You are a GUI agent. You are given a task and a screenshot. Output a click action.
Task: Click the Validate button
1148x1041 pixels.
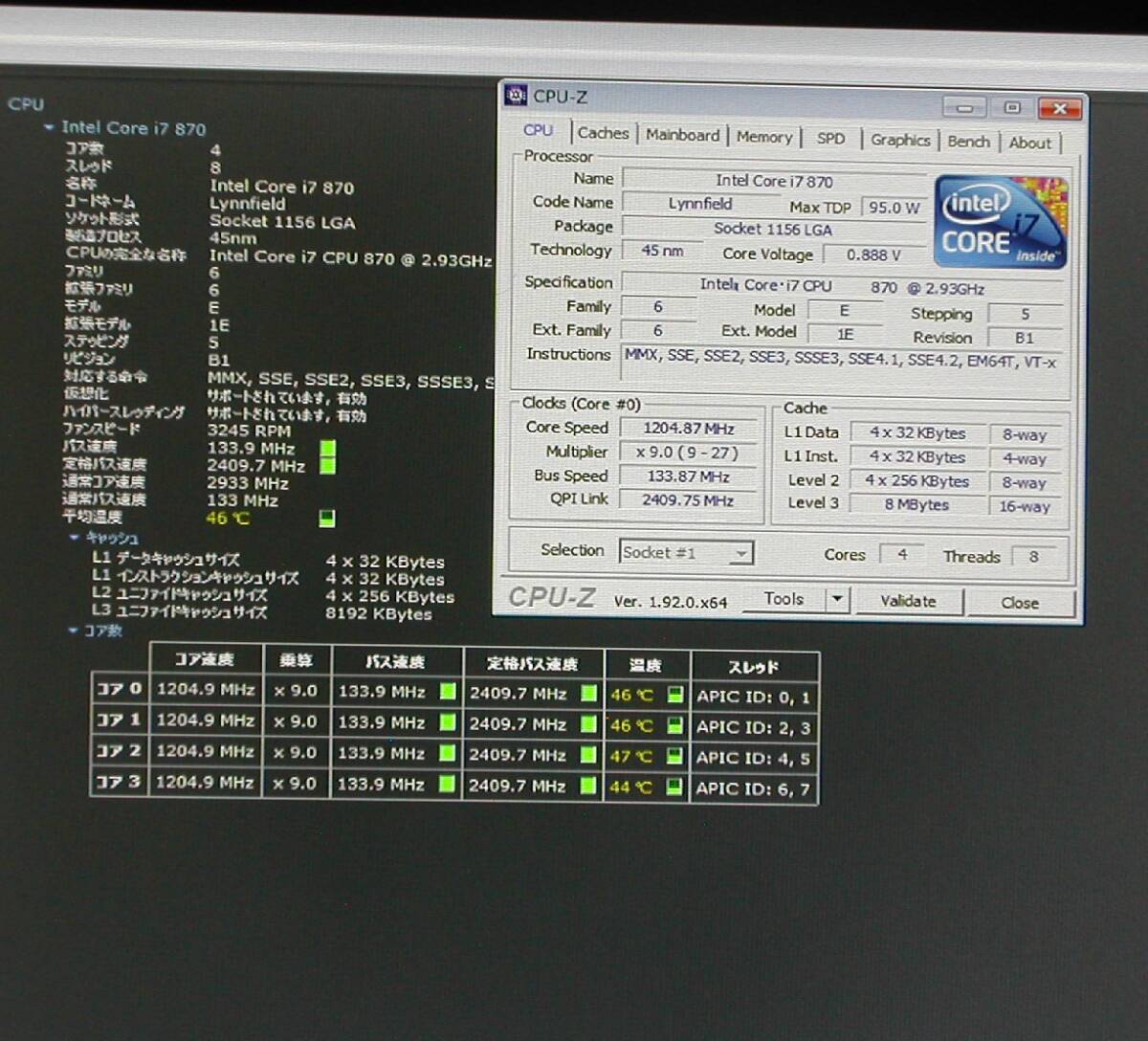908,601
